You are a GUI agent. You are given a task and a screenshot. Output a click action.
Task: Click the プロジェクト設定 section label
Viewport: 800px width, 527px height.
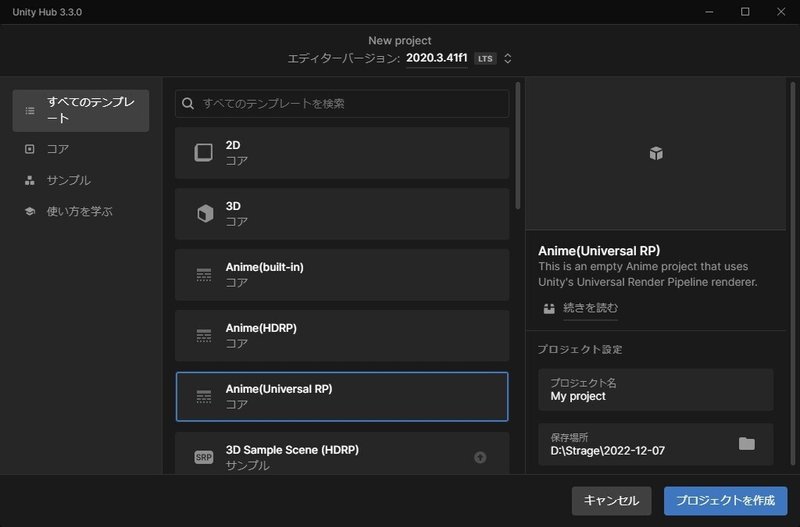[x=580, y=349]
